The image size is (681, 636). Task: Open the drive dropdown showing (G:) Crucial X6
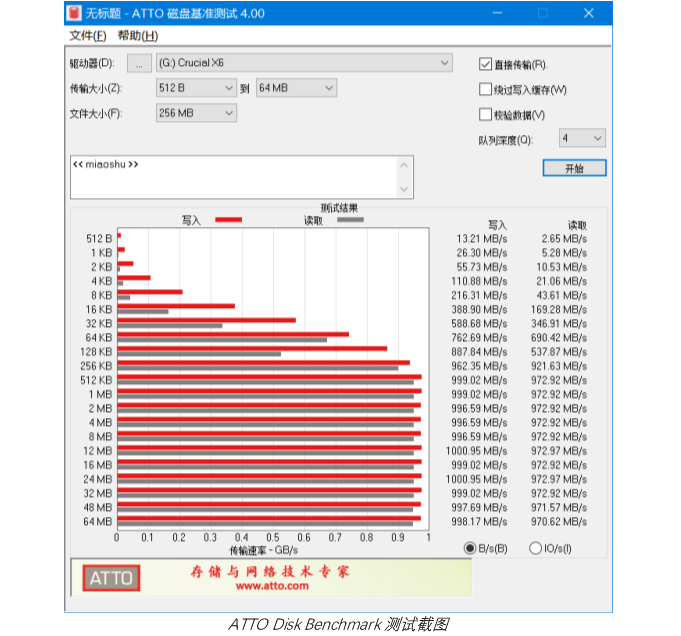pos(304,63)
